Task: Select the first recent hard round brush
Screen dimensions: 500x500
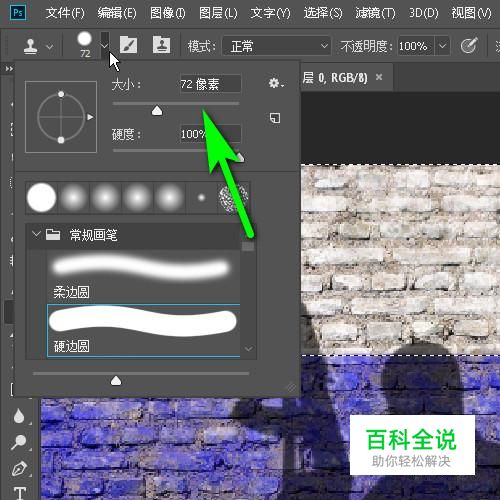Action: (x=41, y=197)
